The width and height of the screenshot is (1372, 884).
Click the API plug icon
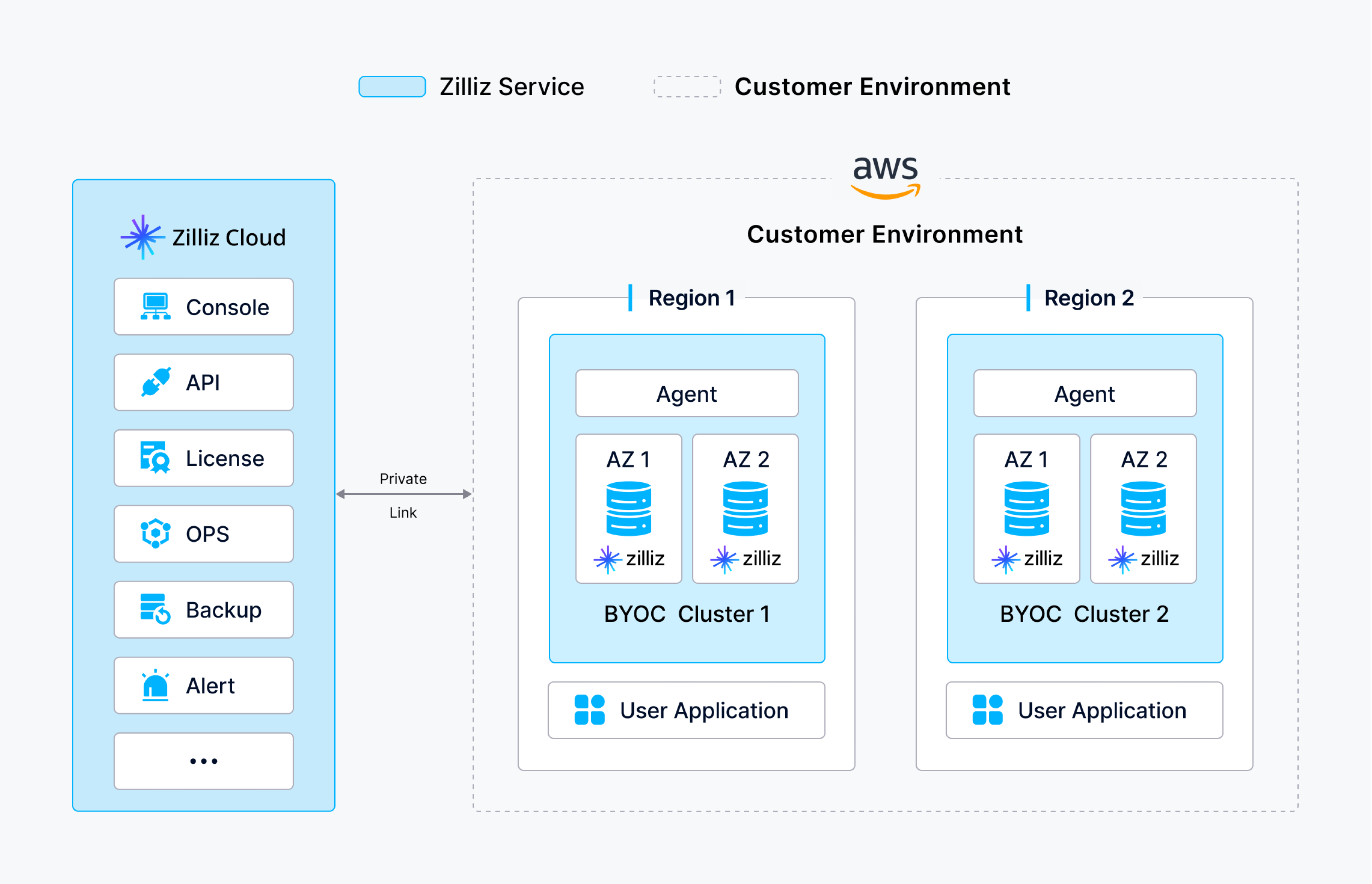156,382
